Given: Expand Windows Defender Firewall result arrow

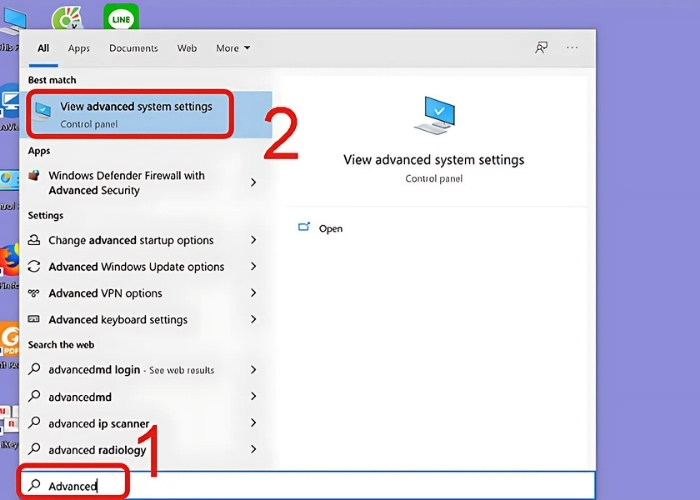Looking at the screenshot, I should [x=253, y=183].
